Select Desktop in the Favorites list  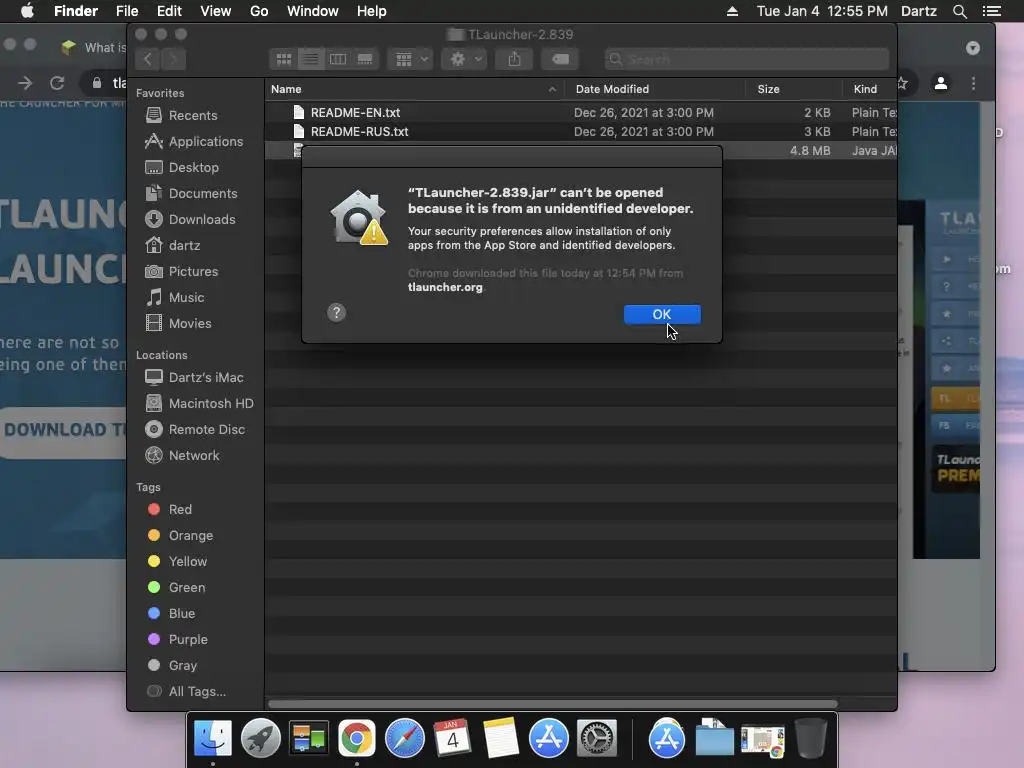[193, 168]
